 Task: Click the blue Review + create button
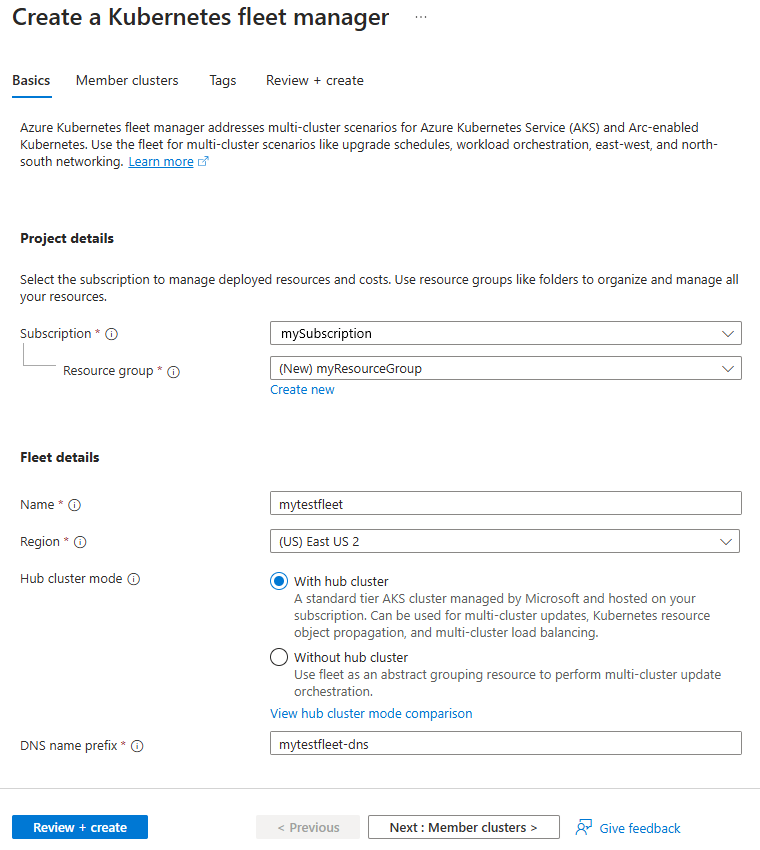[80, 827]
